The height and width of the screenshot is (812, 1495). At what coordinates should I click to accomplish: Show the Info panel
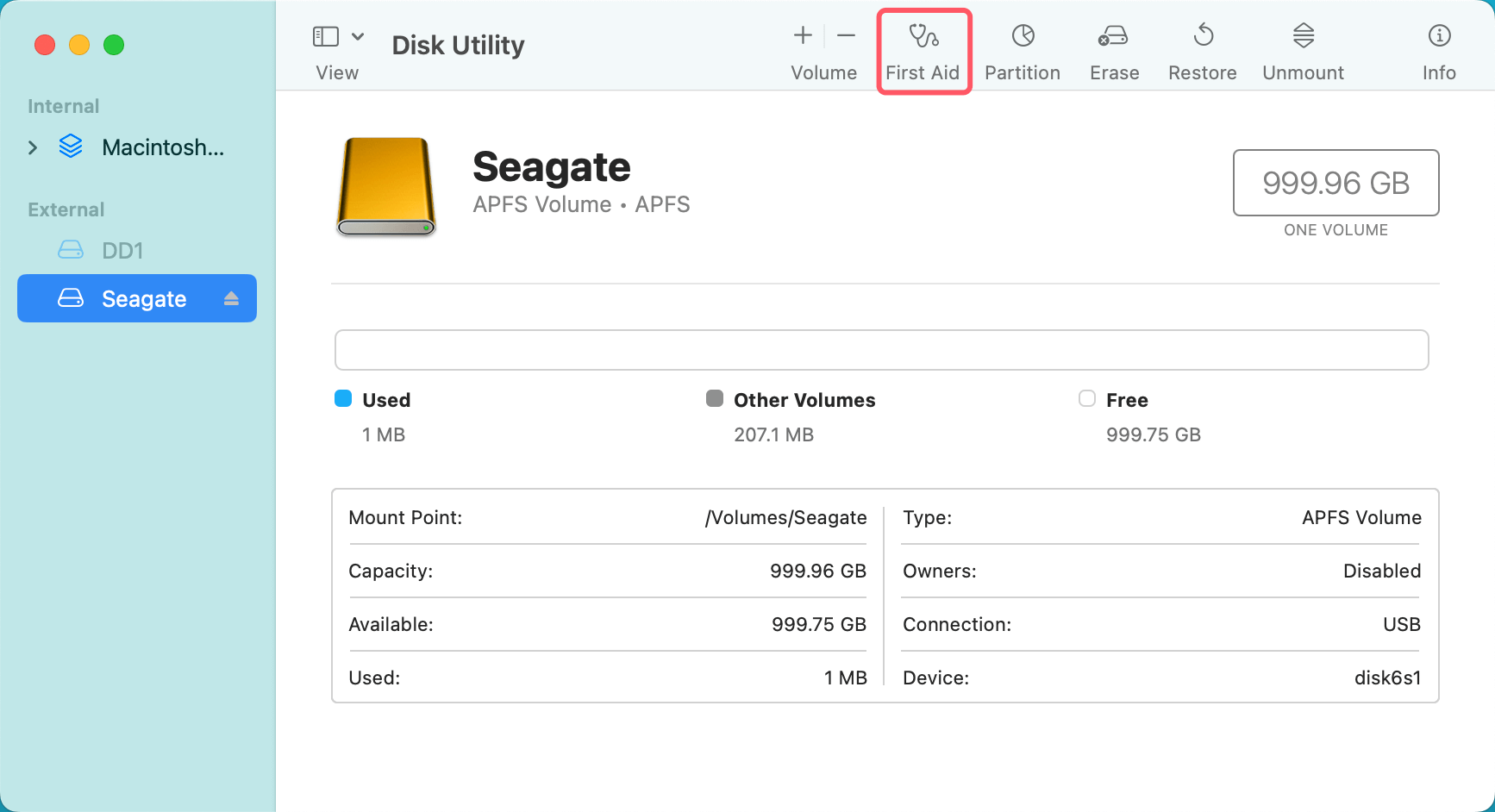pyautogui.click(x=1438, y=50)
